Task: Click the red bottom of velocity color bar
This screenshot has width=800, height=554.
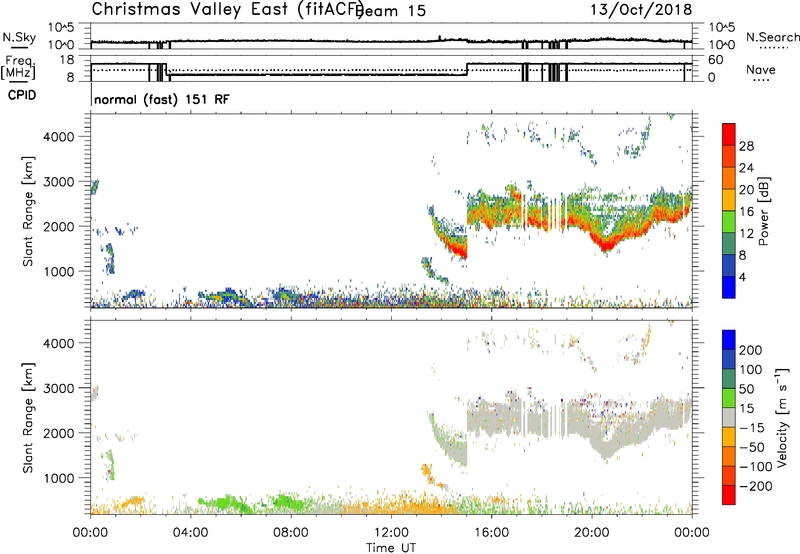Action: 729,495
